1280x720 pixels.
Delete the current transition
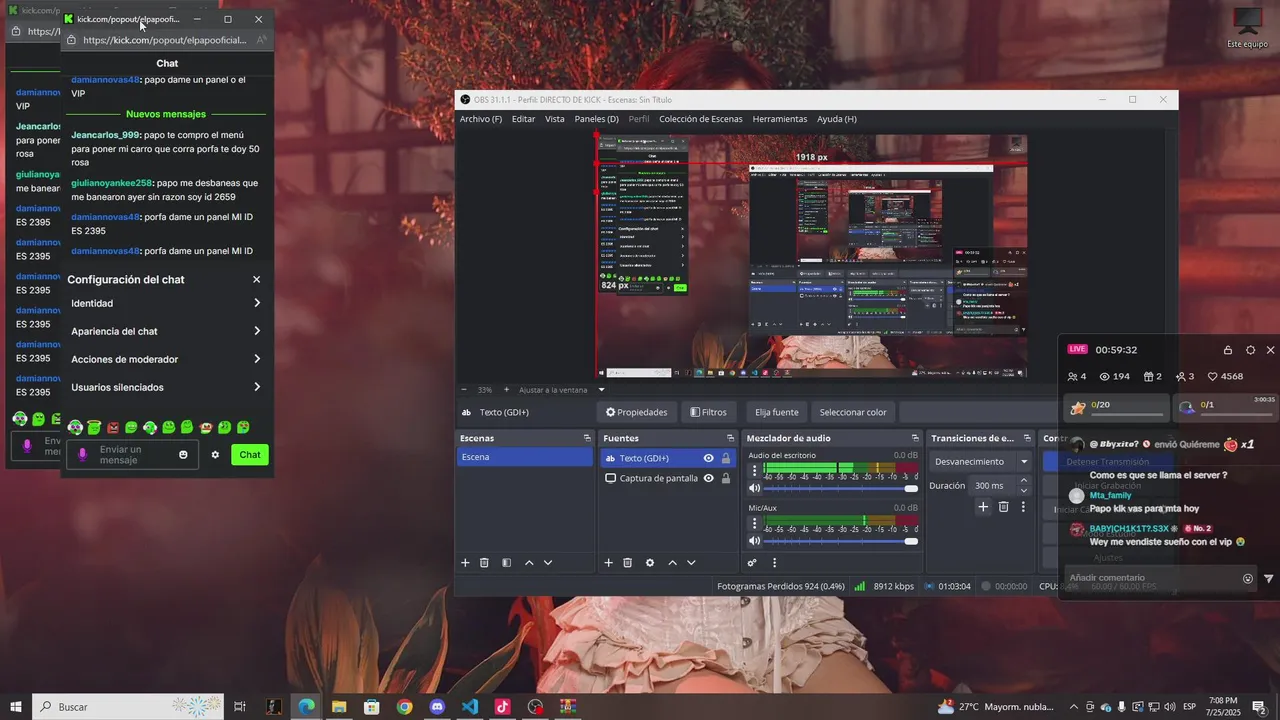click(x=1004, y=507)
